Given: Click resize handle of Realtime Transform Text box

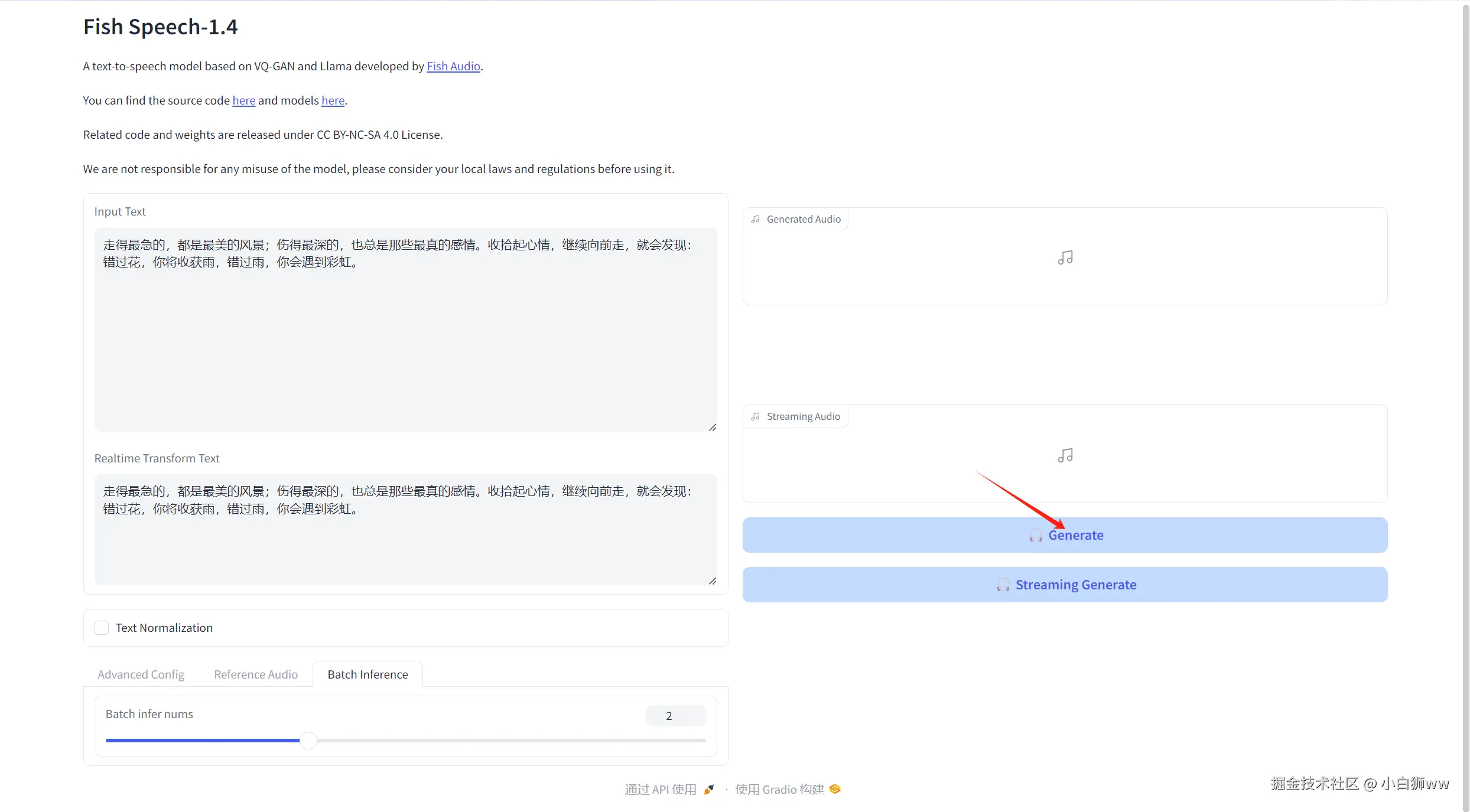Looking at the screenshot, I should click(713, 581).
